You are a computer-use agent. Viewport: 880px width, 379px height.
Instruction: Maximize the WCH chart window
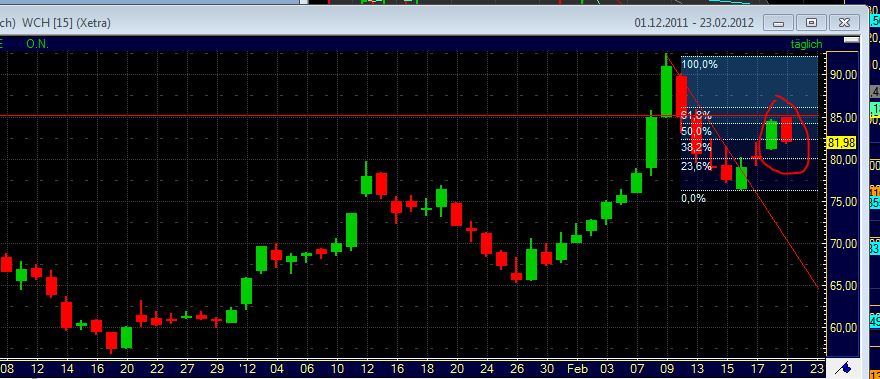[812, 23]
